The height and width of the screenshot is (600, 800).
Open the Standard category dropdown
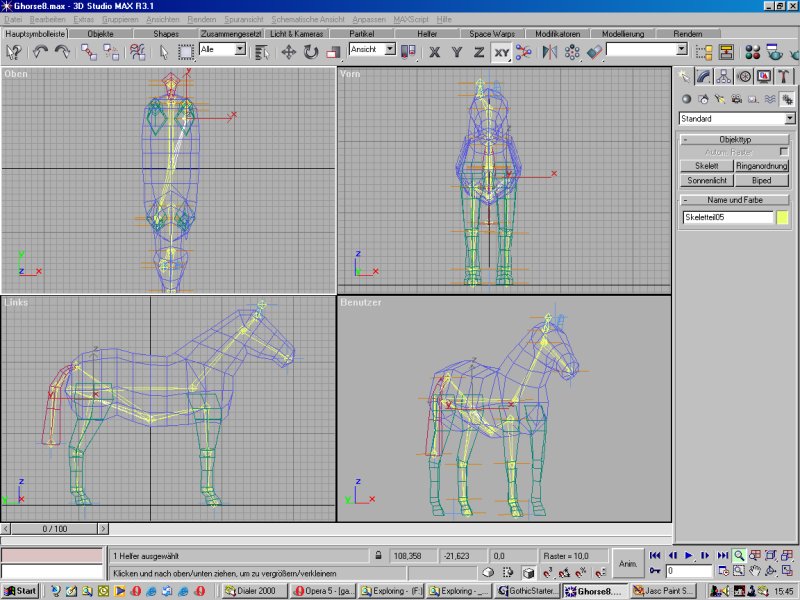click(x=790, y=118)
